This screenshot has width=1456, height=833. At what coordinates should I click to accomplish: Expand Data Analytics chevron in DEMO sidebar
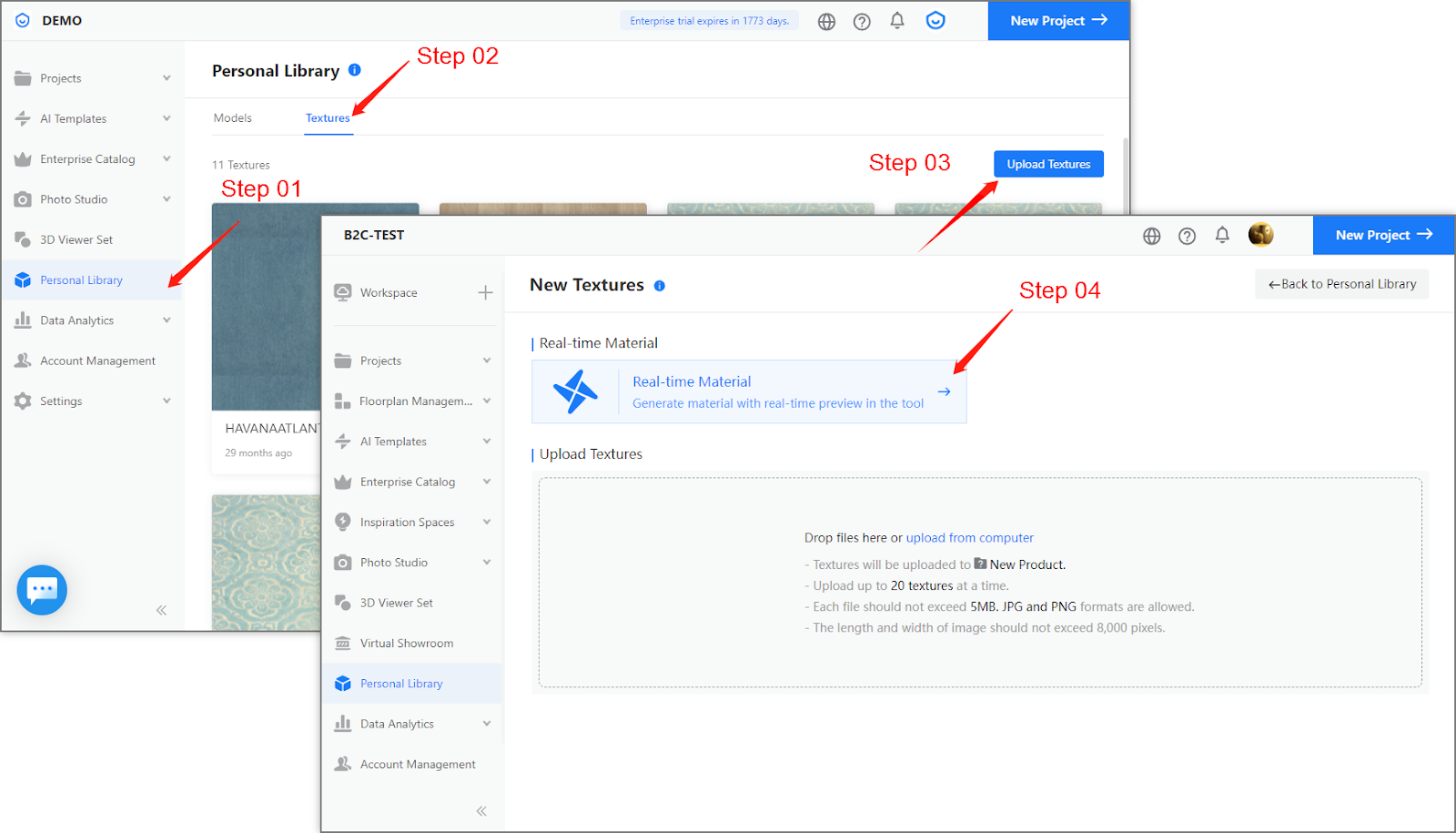[167, 320]
